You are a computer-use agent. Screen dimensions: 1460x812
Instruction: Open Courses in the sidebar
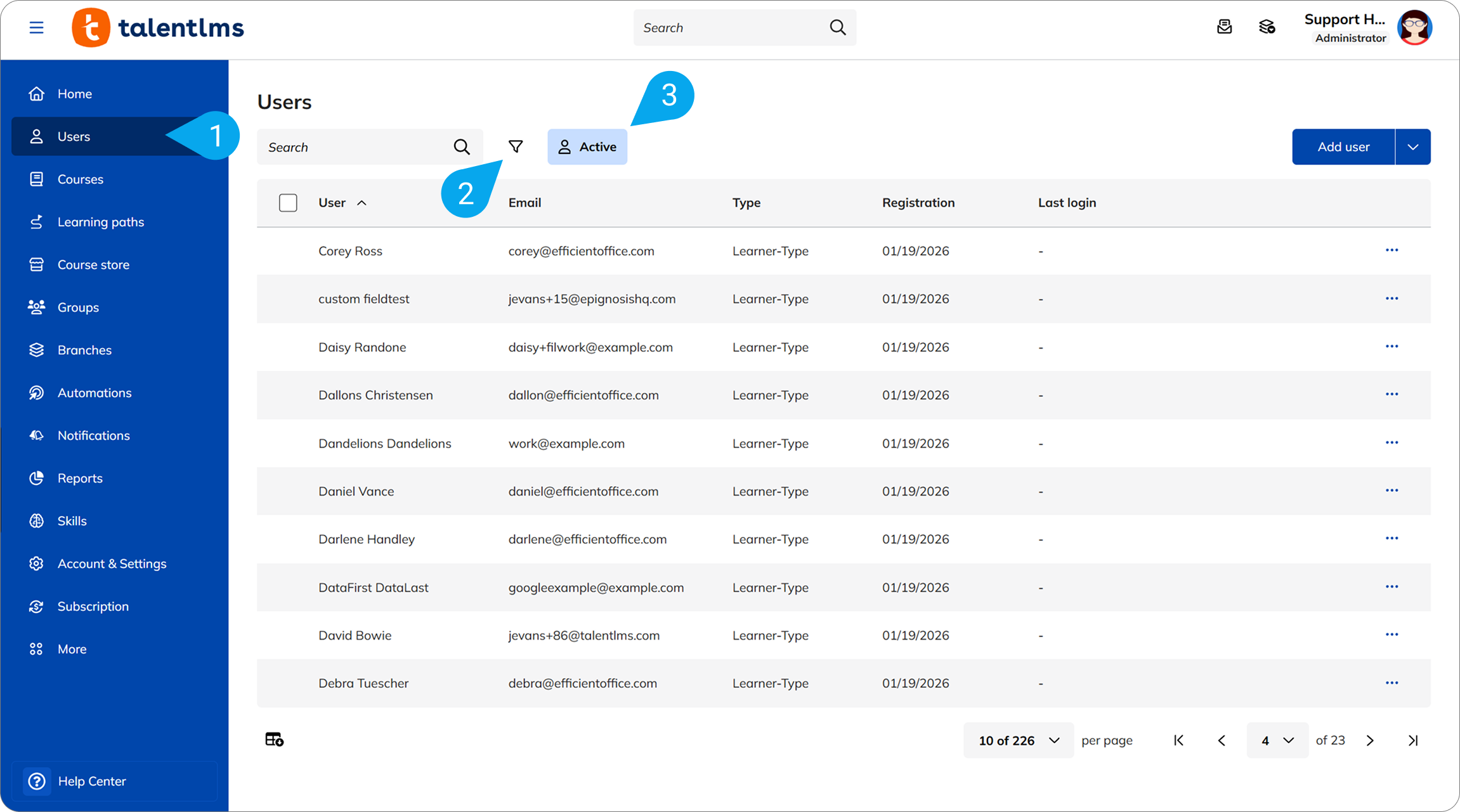point(80,179)
